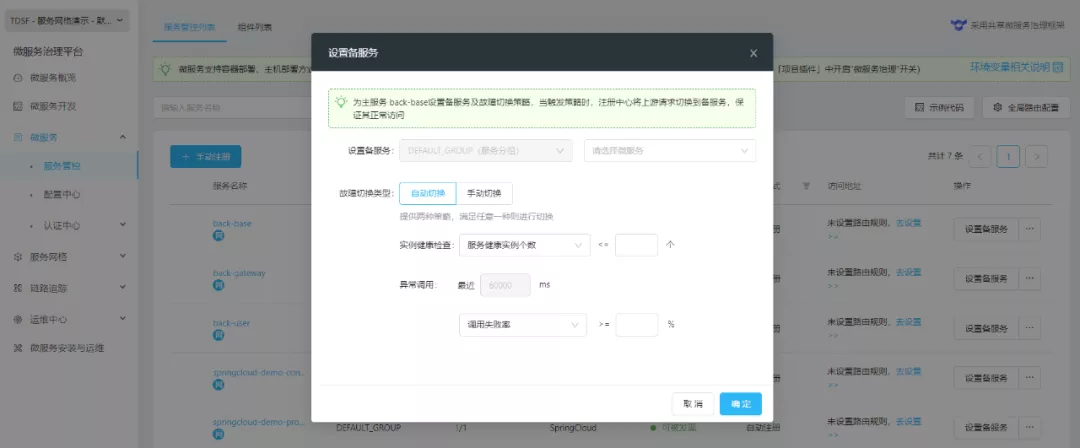Open the back-base service link
The height and width of the screenshot is (448, 1080).
pos(232,223)
